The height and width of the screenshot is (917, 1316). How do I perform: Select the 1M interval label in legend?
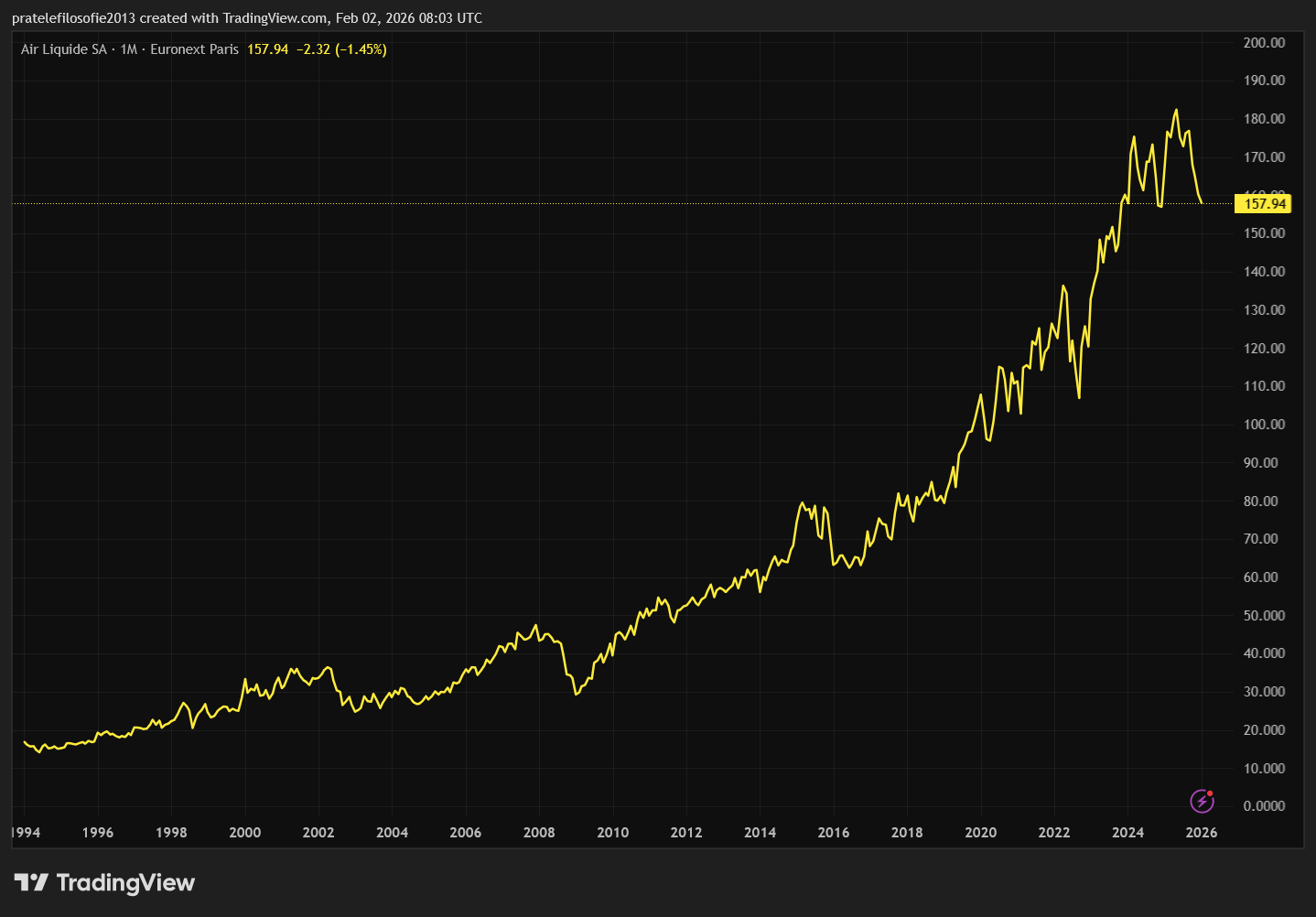[129, 49]
